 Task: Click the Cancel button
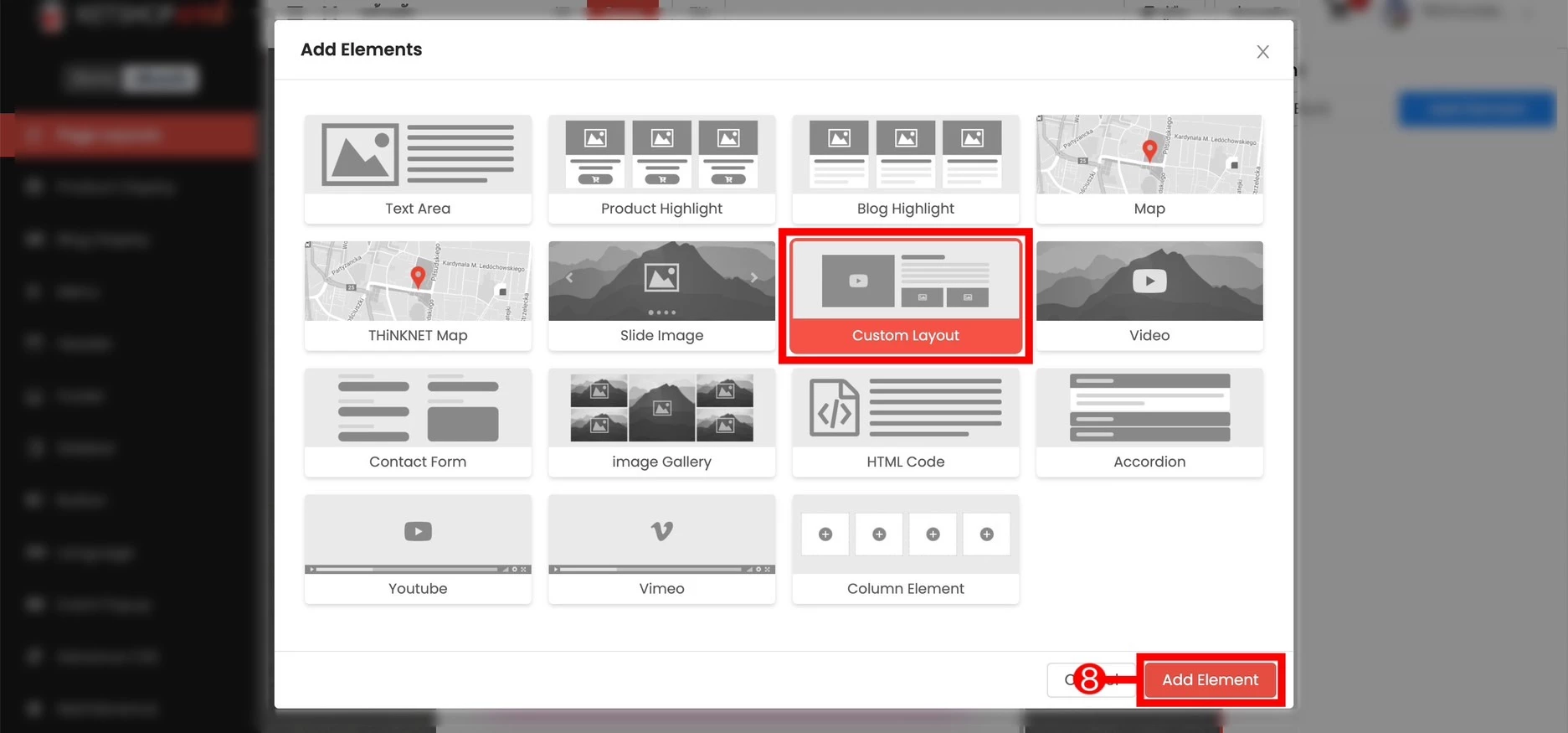1062,680
